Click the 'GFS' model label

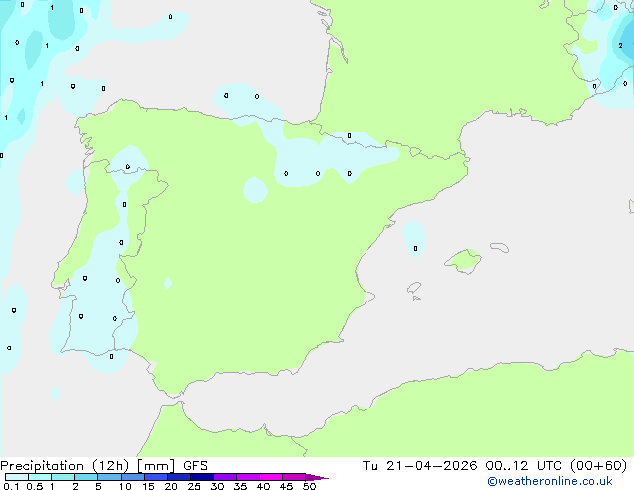tap(195, 466)
